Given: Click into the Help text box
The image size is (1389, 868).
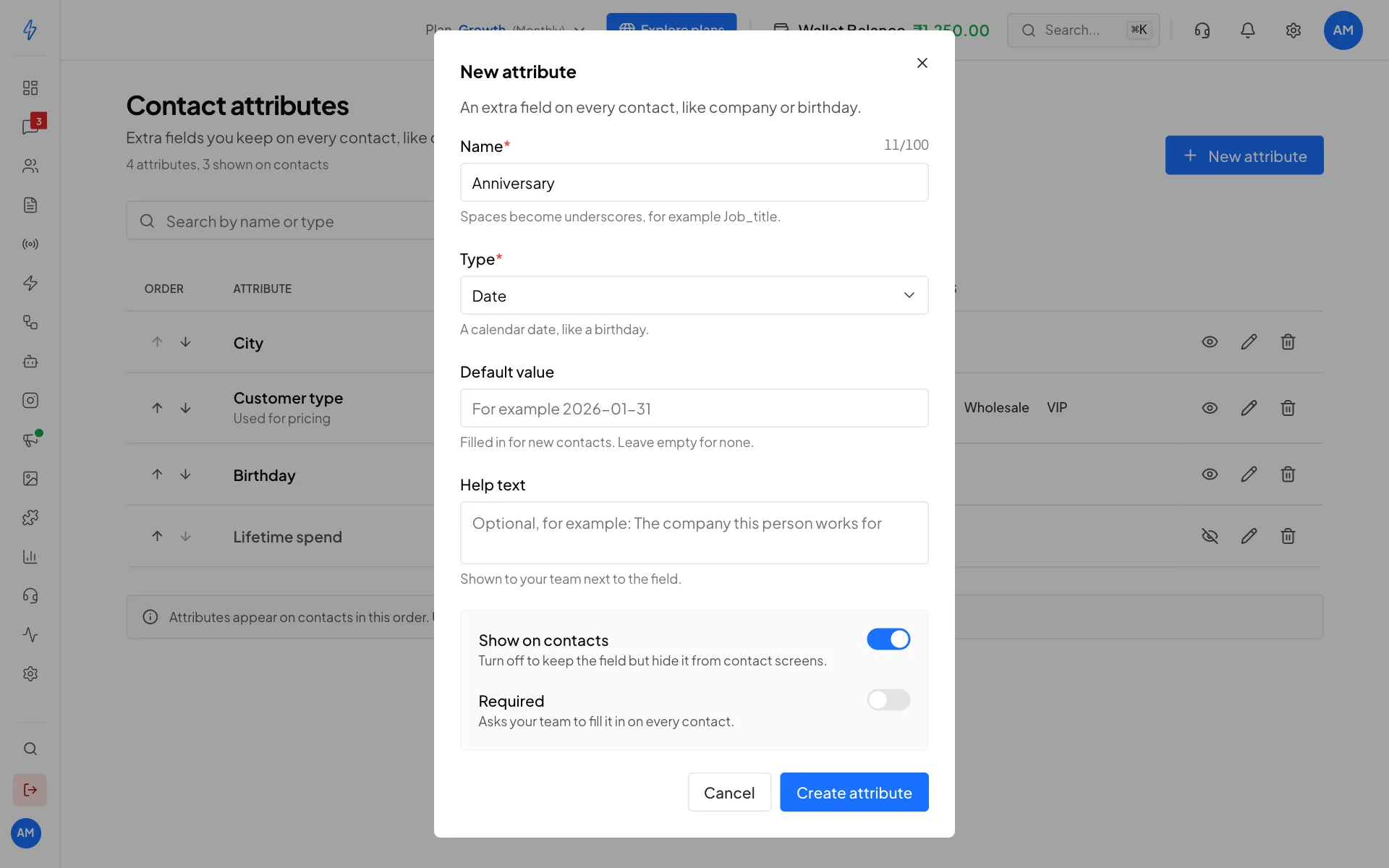Looking at the screenshot, I should click(694, 532).
